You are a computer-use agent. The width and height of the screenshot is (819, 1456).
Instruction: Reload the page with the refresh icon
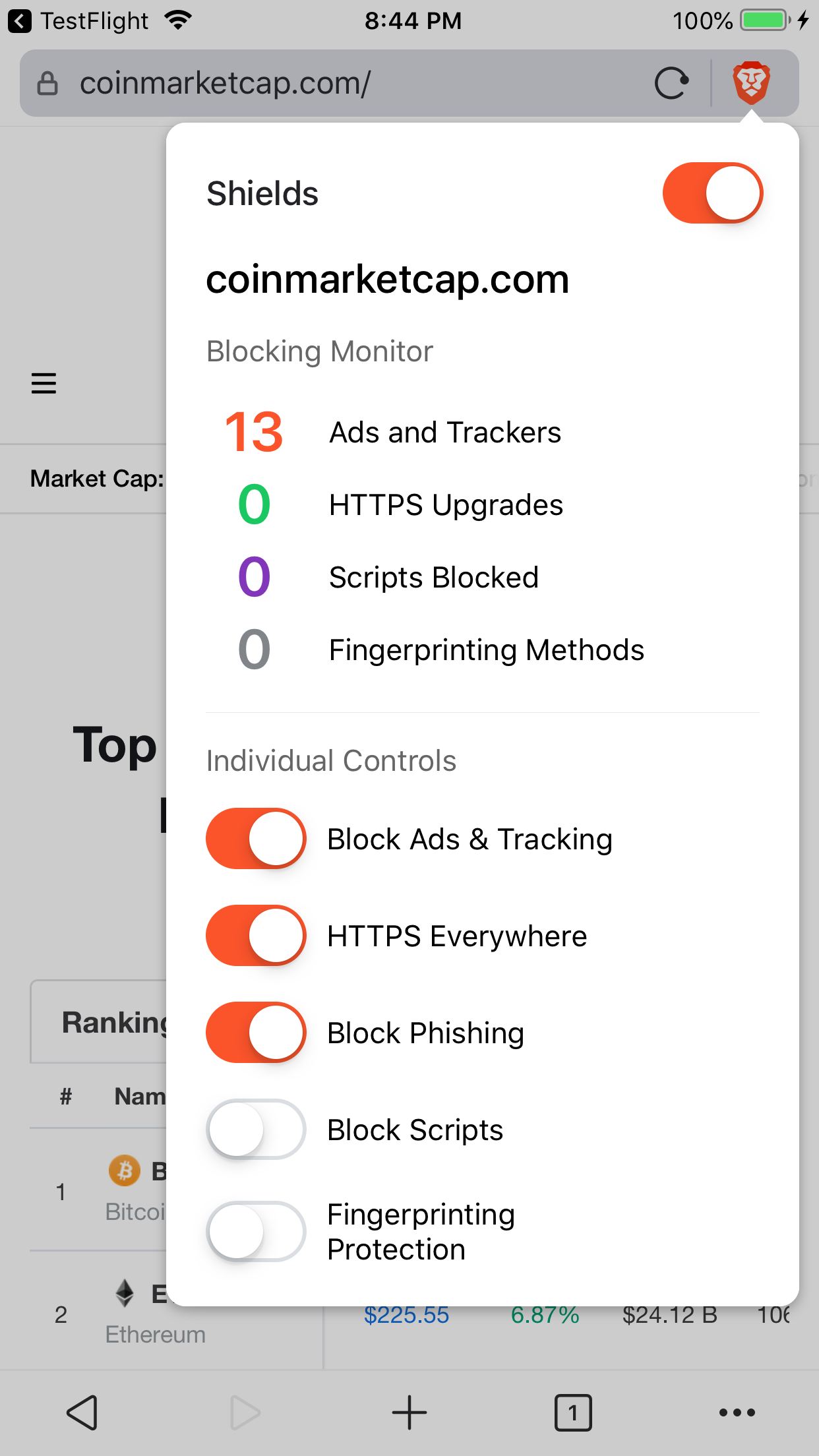[671, 84]
